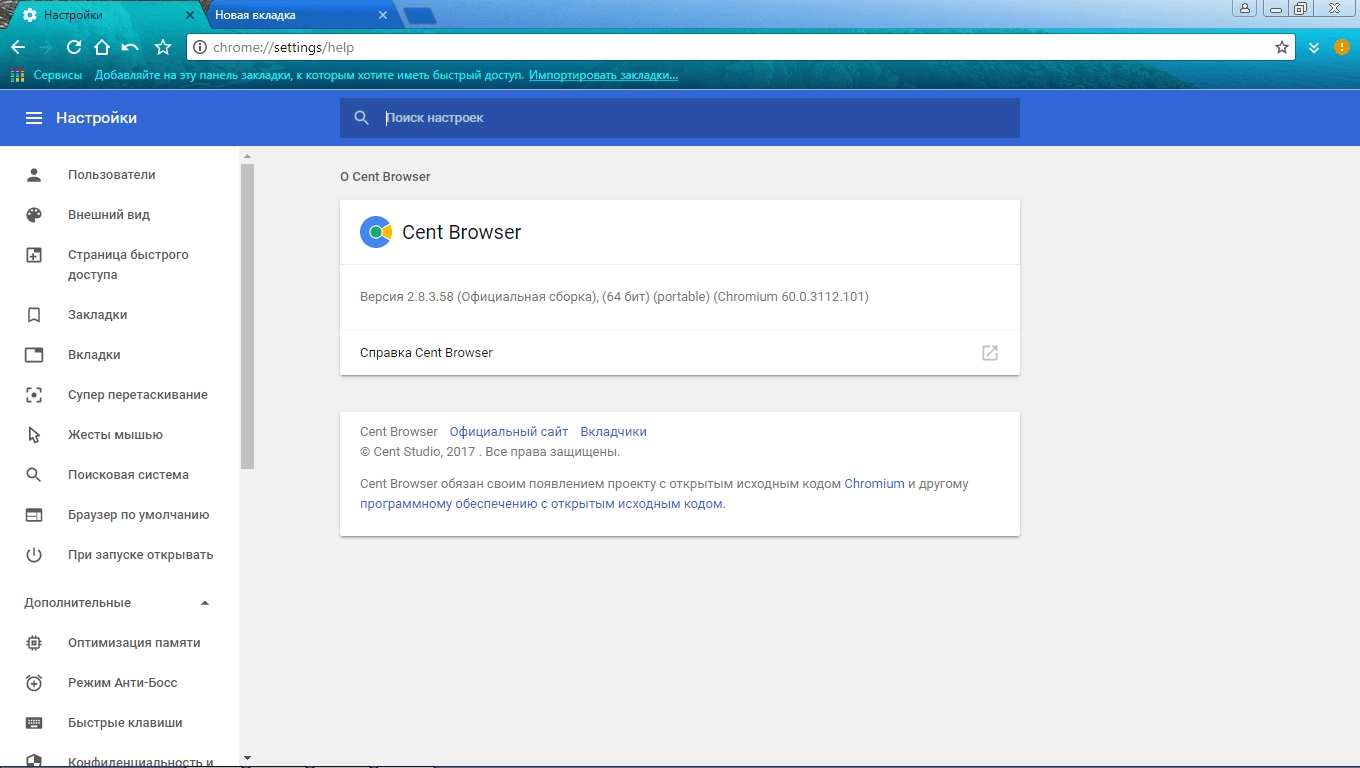The width and height of the screenshot is (1360, 768).
Task: Click the bookmarks star toolbar icon
Action: 163,47
